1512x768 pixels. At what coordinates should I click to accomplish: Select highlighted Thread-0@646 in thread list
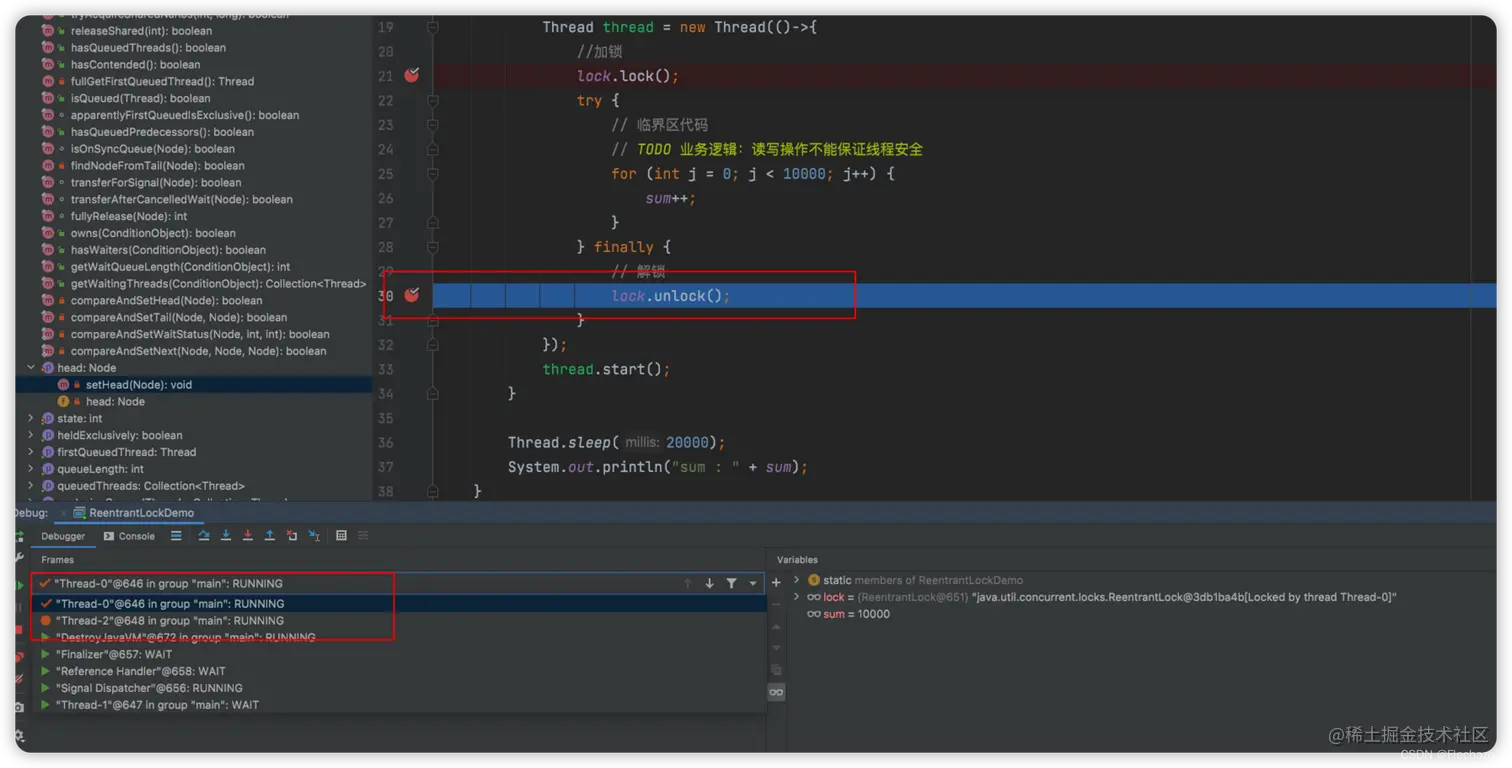click(x=399, y=604)
